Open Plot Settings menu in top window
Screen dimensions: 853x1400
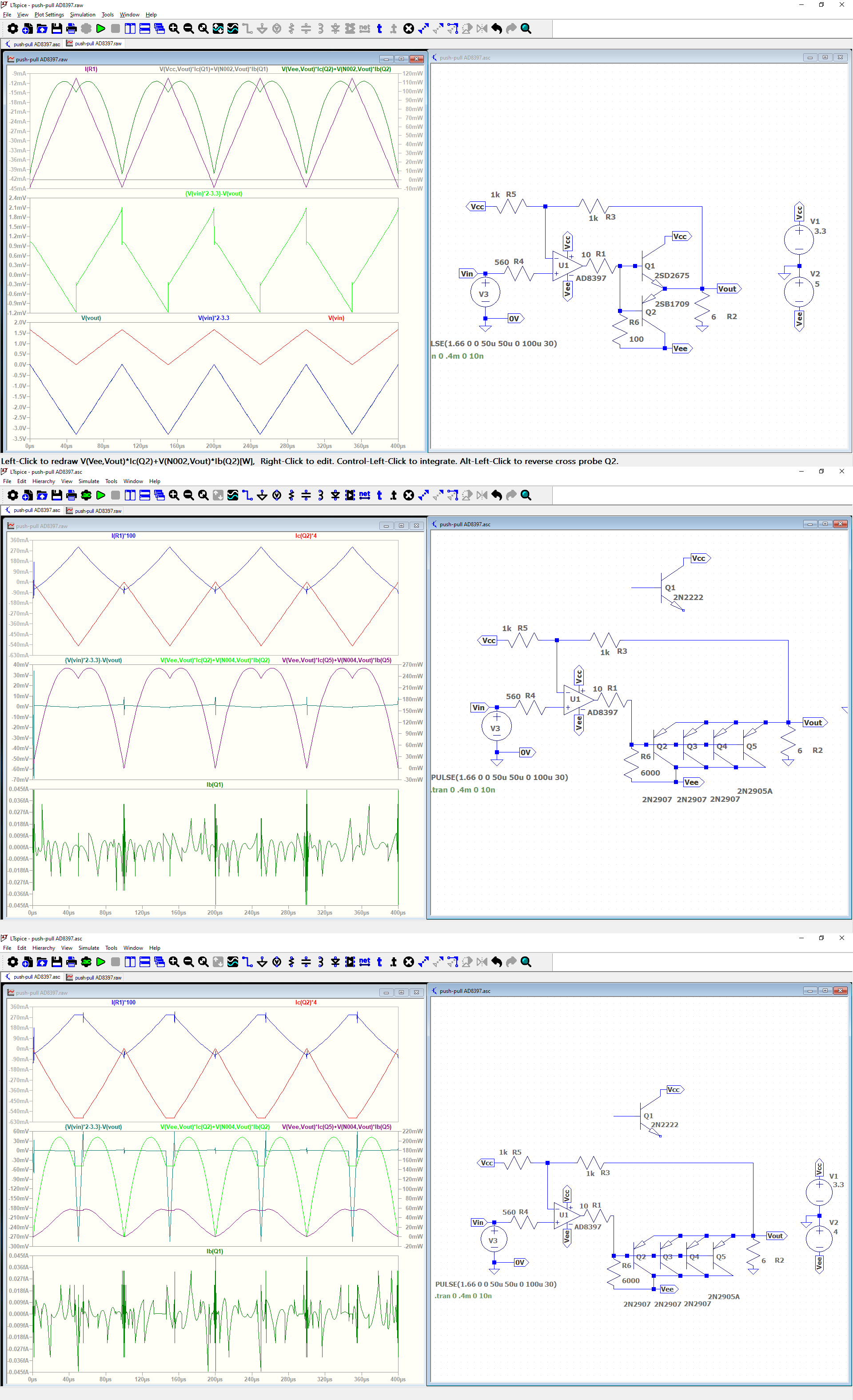click(x=49, y=15)
